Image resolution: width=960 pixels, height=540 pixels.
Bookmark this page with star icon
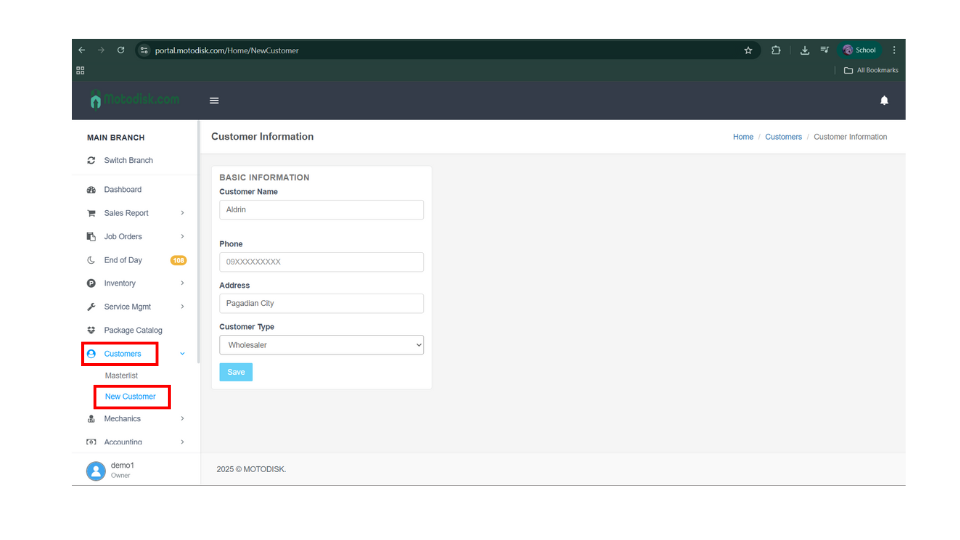[748, 50]
